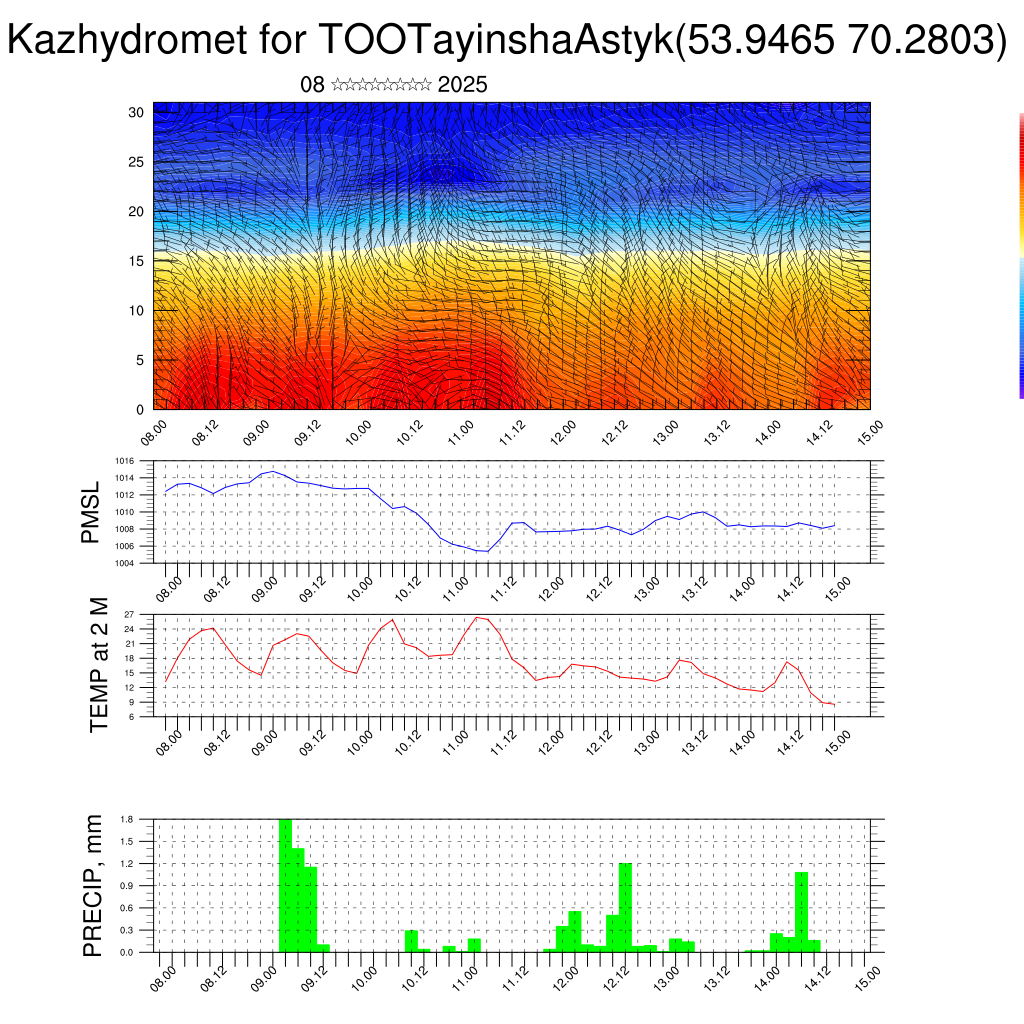1024x1024 pixels.
Task: Click "14.12" under the PMSL chart
Action: tap(790, 589)
